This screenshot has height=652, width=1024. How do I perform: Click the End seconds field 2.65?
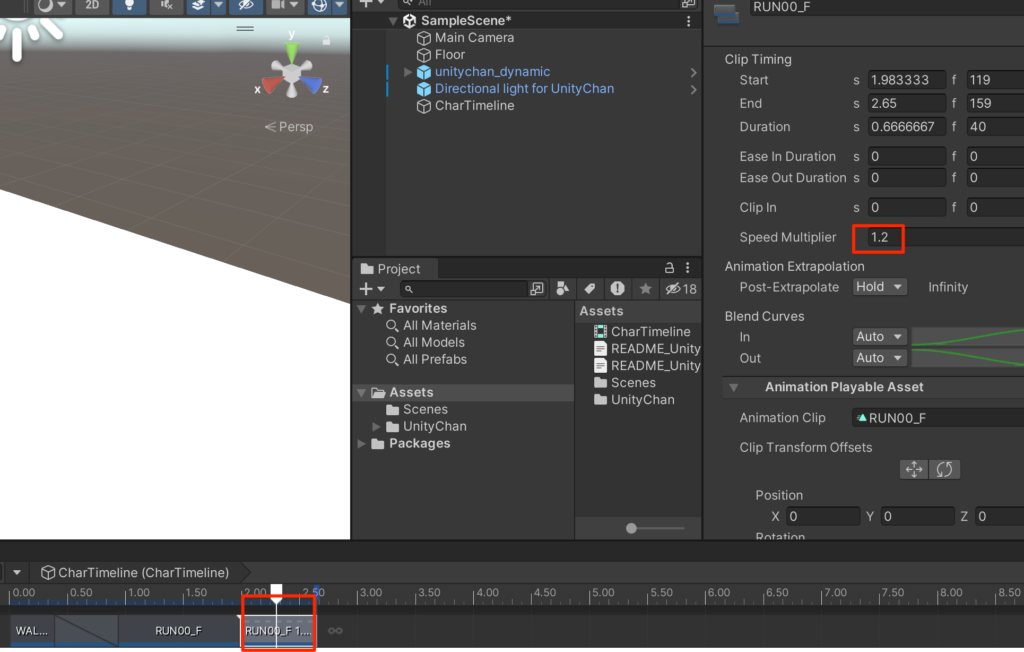(906, 103)
